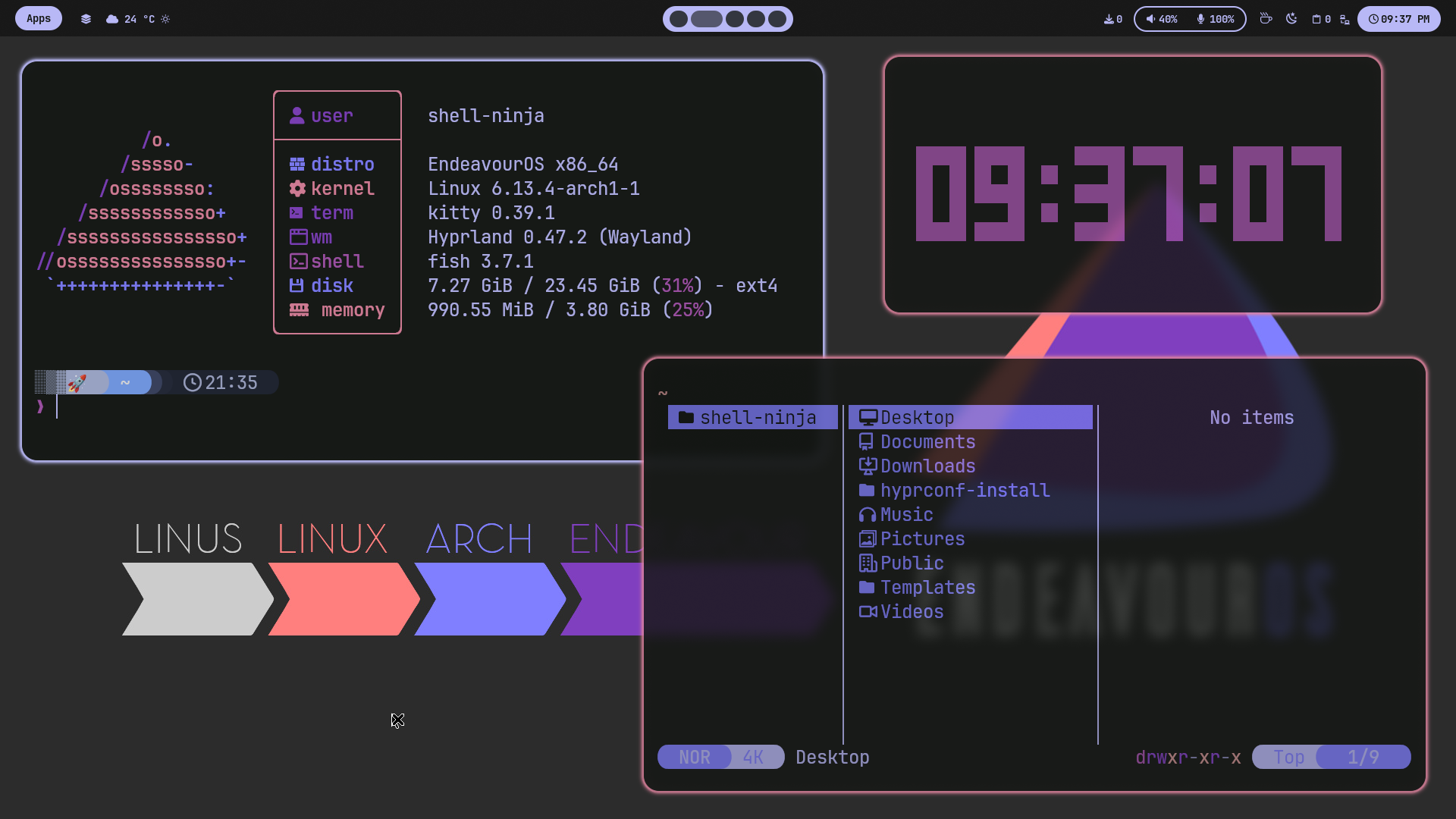Image resolution: width=1456 pixels, height=819 pixels.
Task: Select the shell-ninja folder in the parent pane
Action: point(753,418)
